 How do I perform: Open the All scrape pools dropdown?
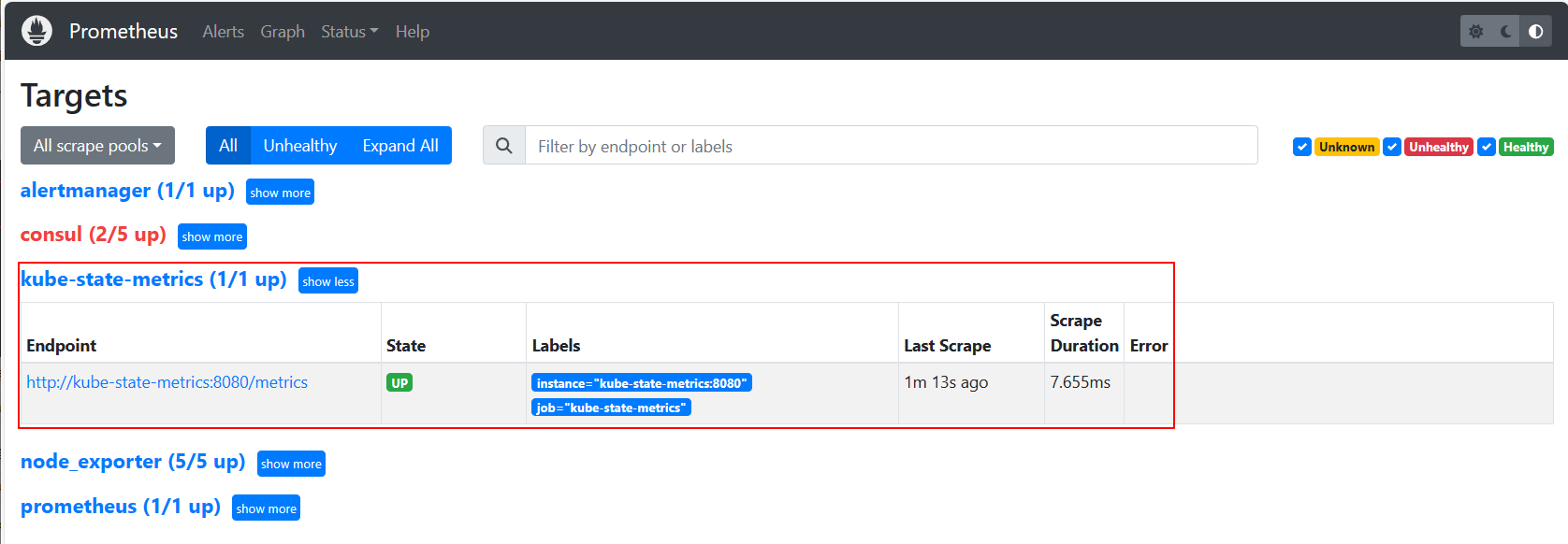coord(97,146)
